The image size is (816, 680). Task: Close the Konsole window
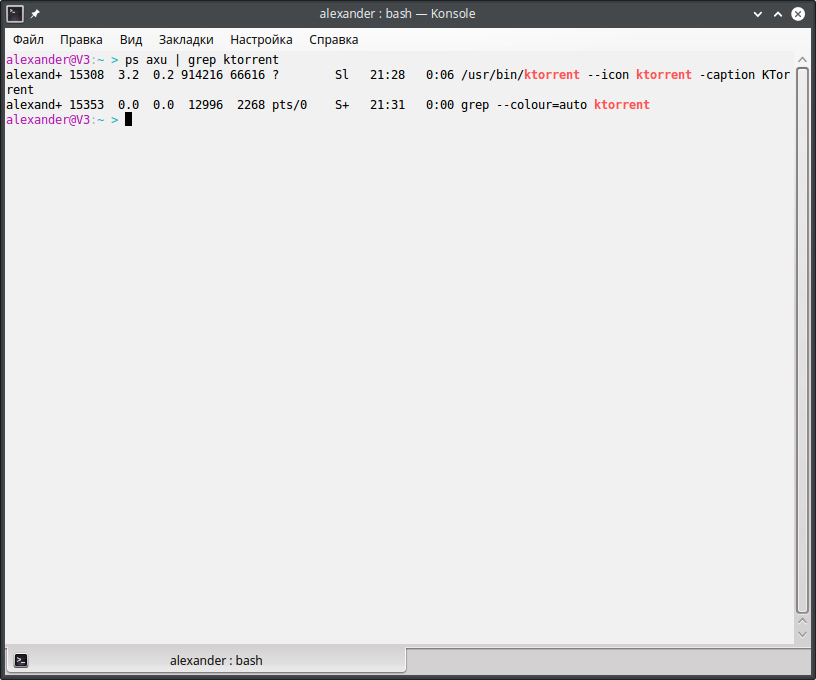799,14
